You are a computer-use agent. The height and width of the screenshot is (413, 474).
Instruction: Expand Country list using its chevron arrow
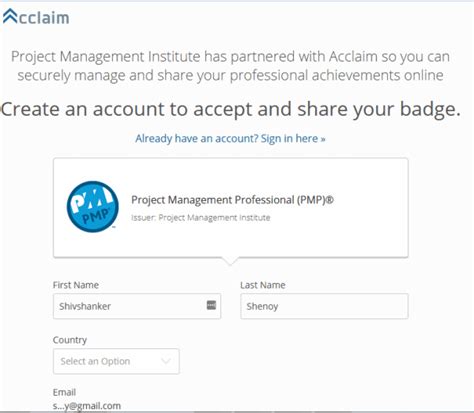[x=166, y=361]
